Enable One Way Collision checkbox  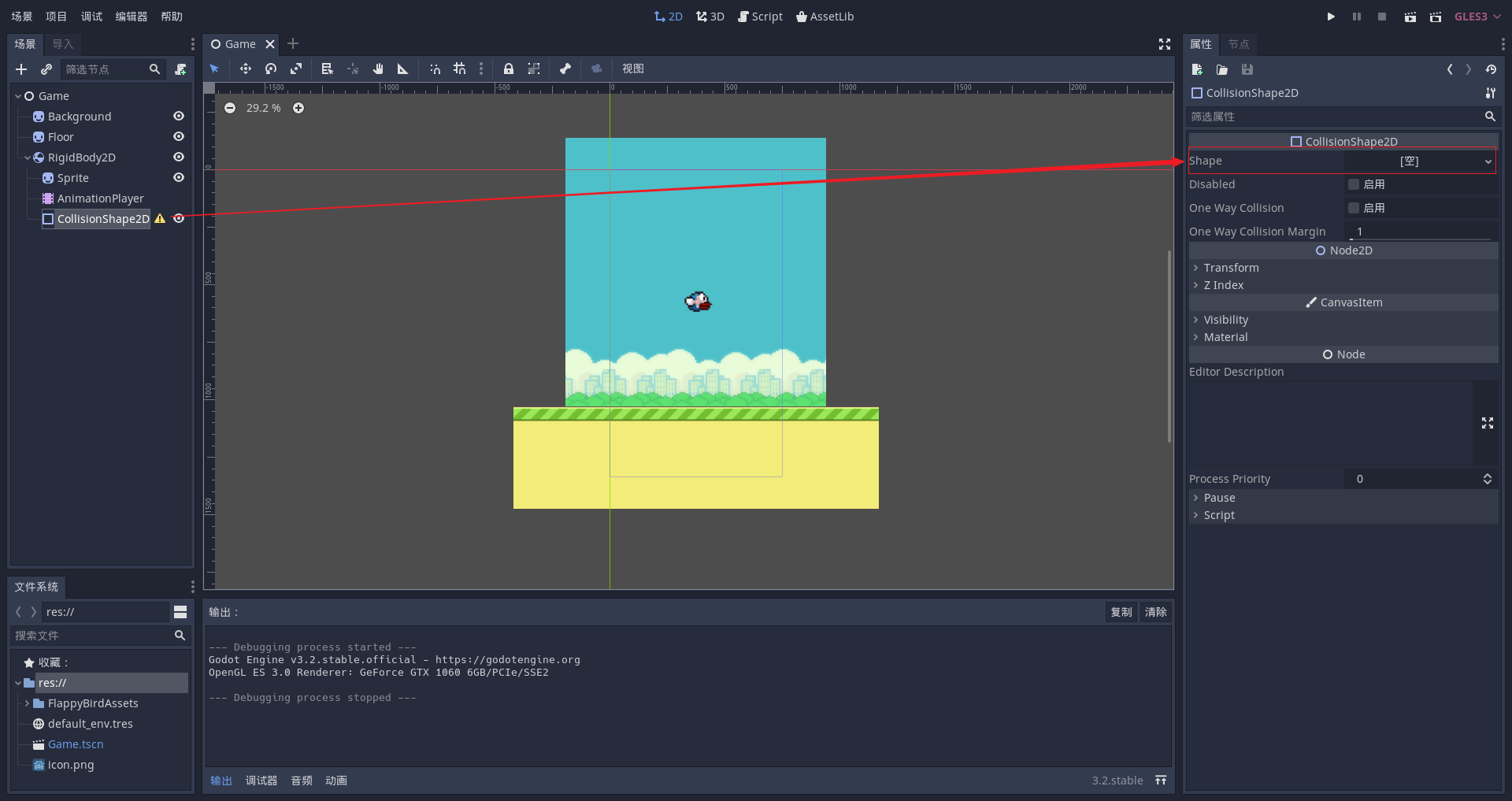click(x=1354, y=208)
